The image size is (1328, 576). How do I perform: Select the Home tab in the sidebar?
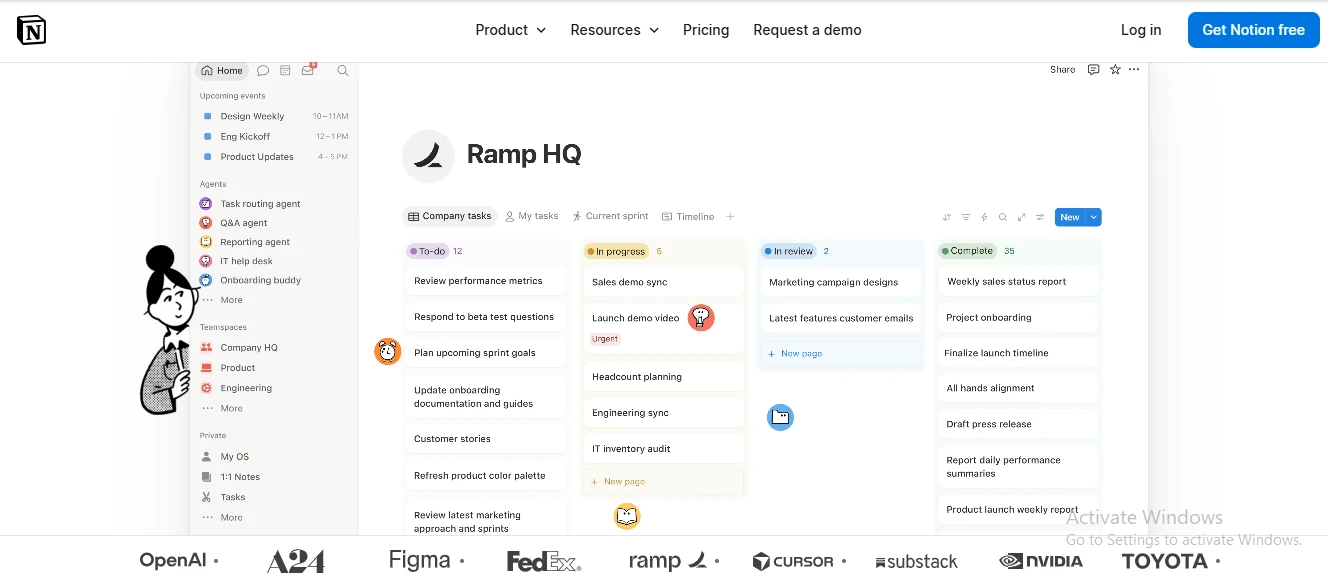click(221, 71)
